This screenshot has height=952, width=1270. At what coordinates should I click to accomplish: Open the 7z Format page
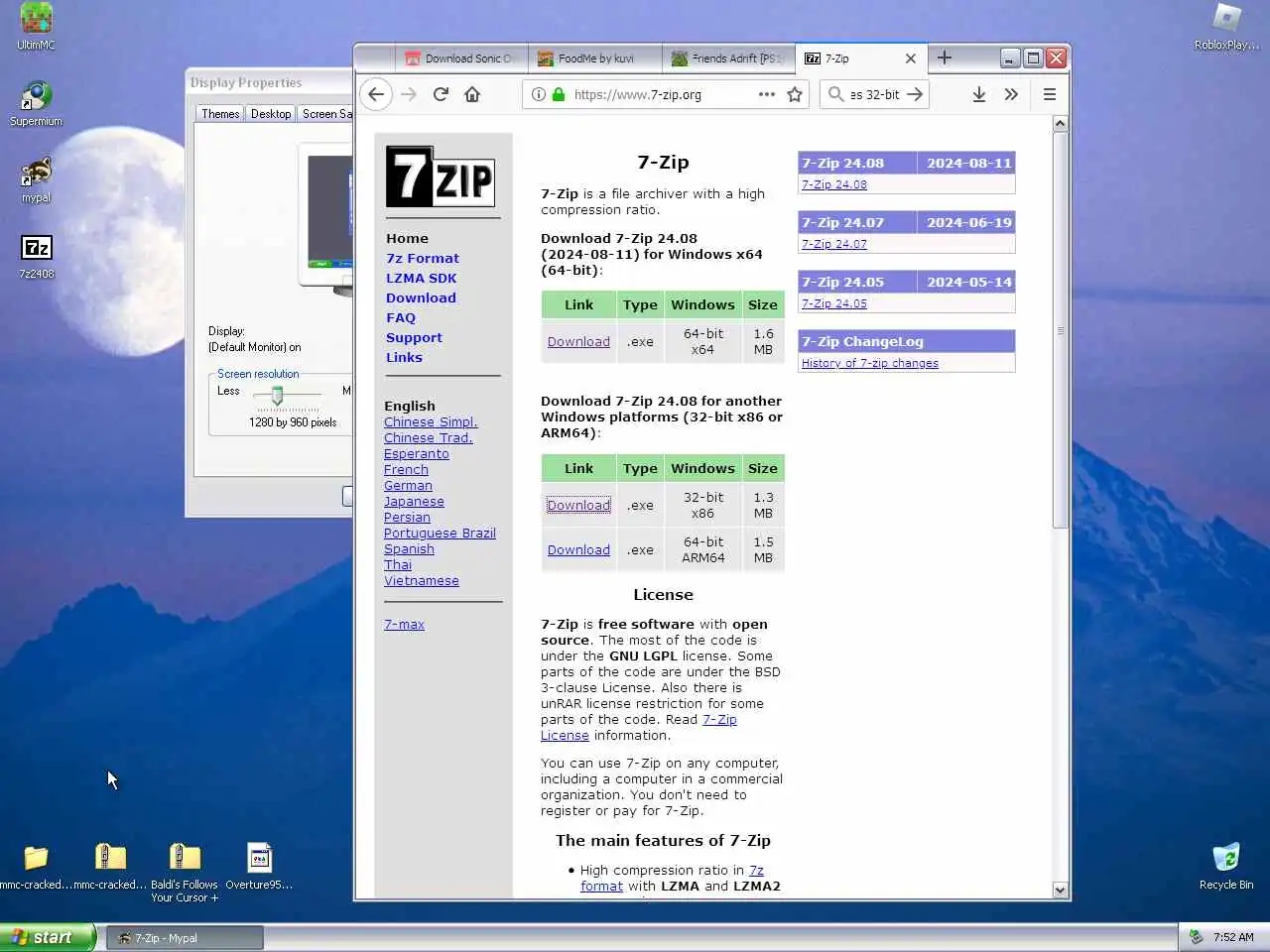click(423, 259)
